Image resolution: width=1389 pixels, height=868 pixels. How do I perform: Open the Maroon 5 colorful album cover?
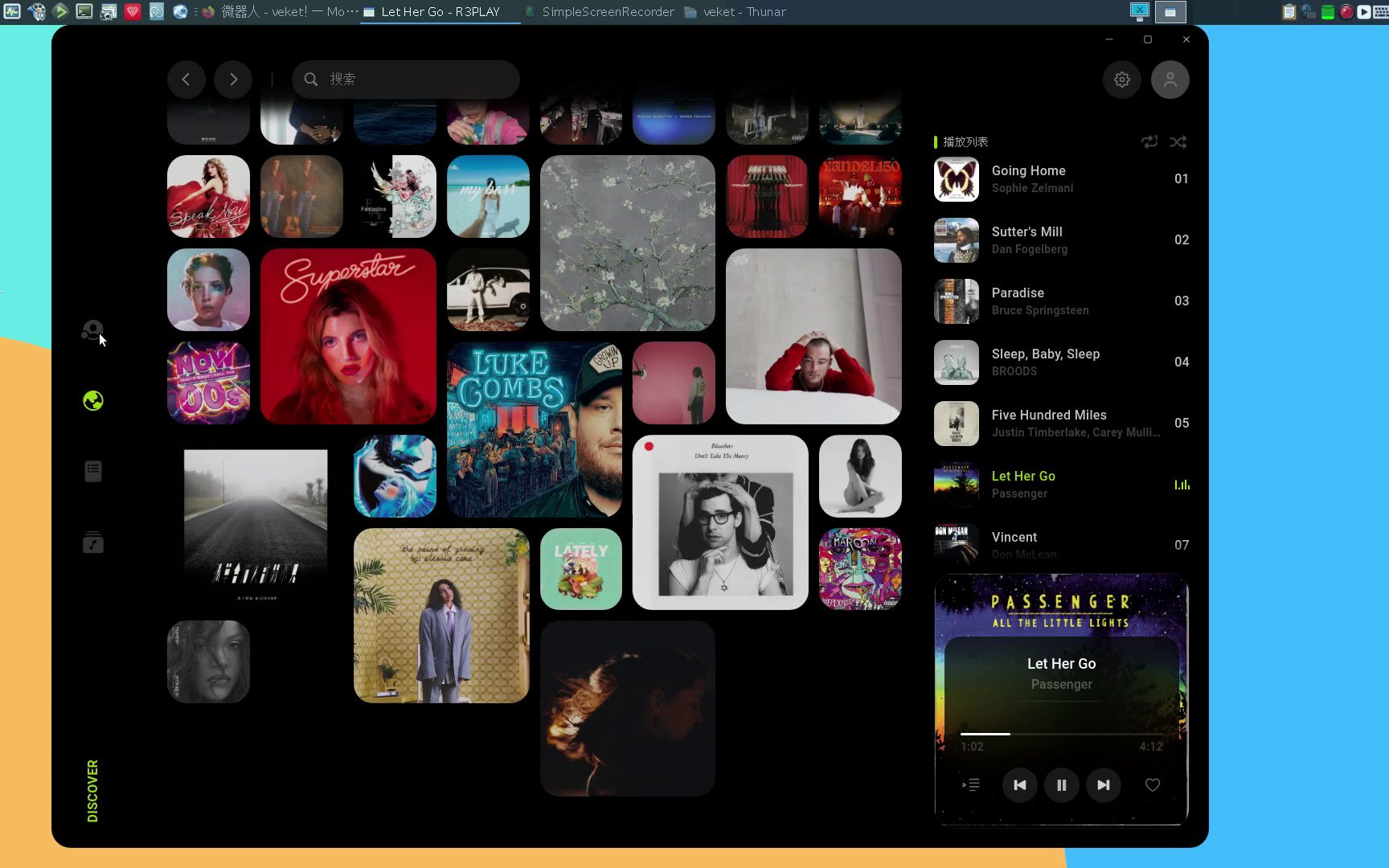pyautogui.click(x=860, y=569)
